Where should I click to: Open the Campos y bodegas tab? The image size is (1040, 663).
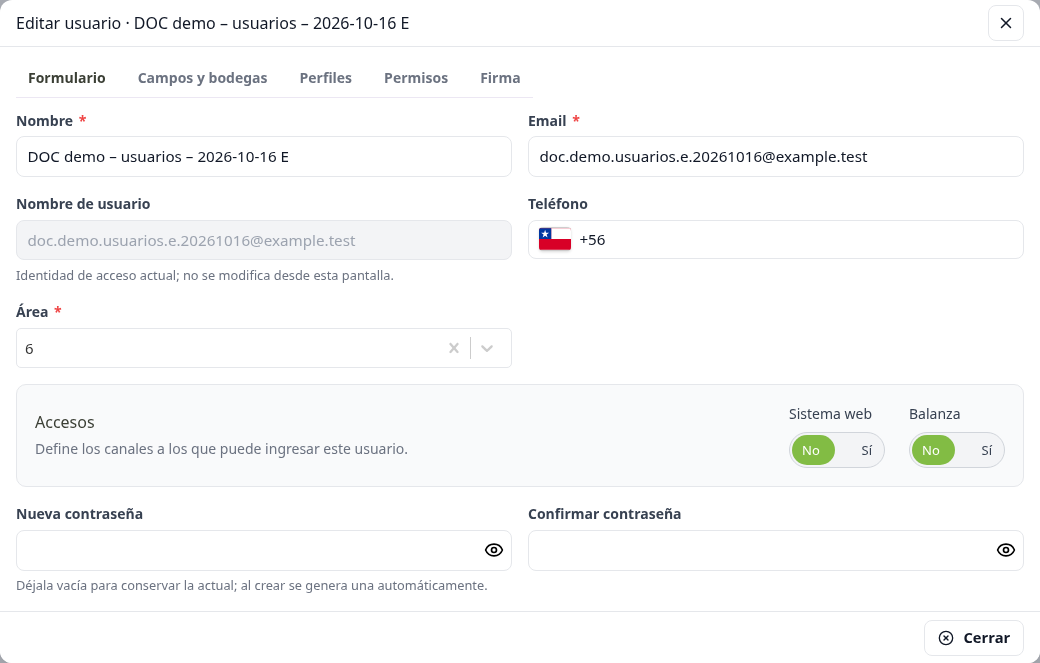pos(202,78)
